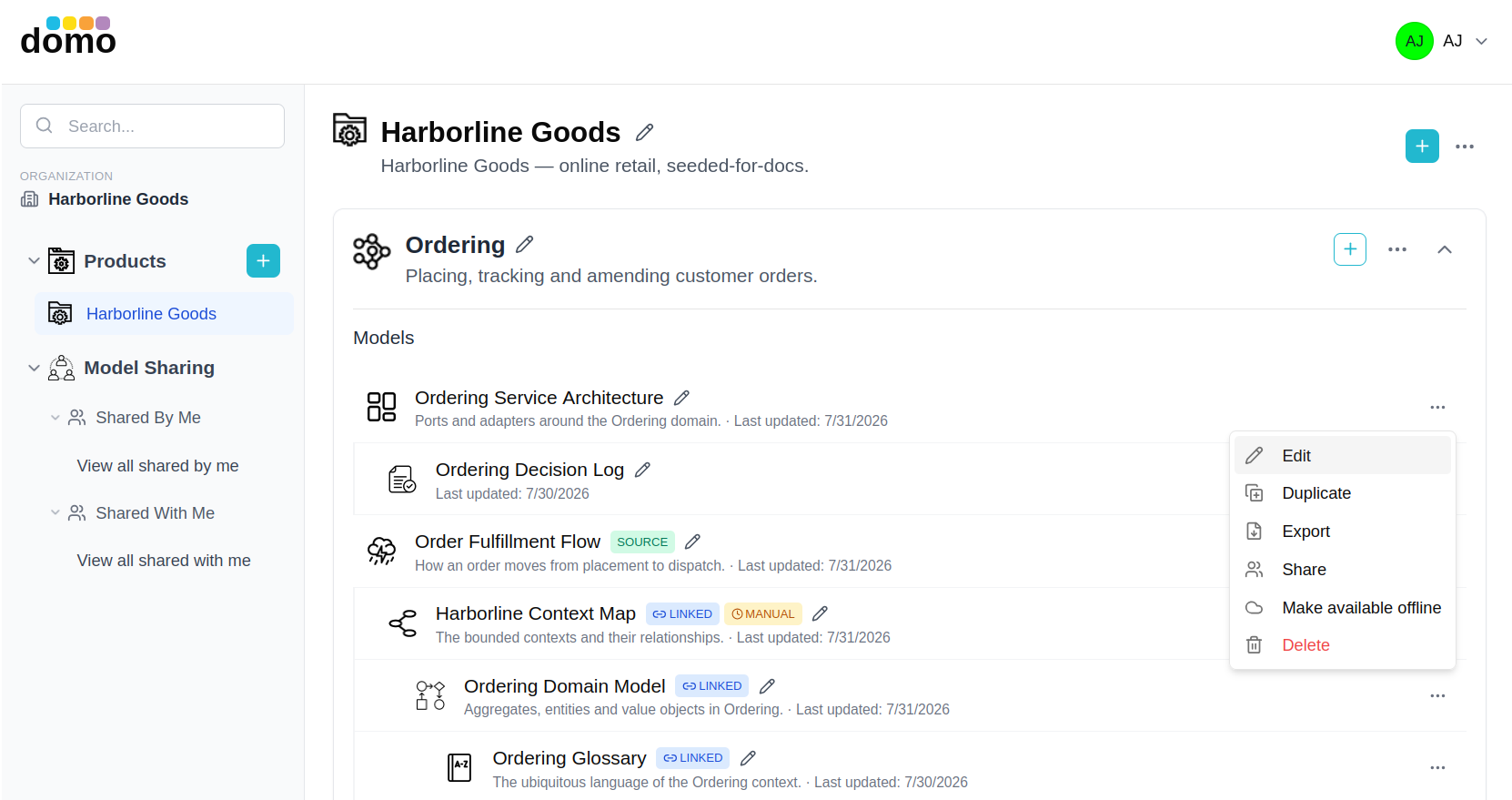Click the LINKED badge on Ordering Glossary
1512x800 pixels.
tap(692, 758)
